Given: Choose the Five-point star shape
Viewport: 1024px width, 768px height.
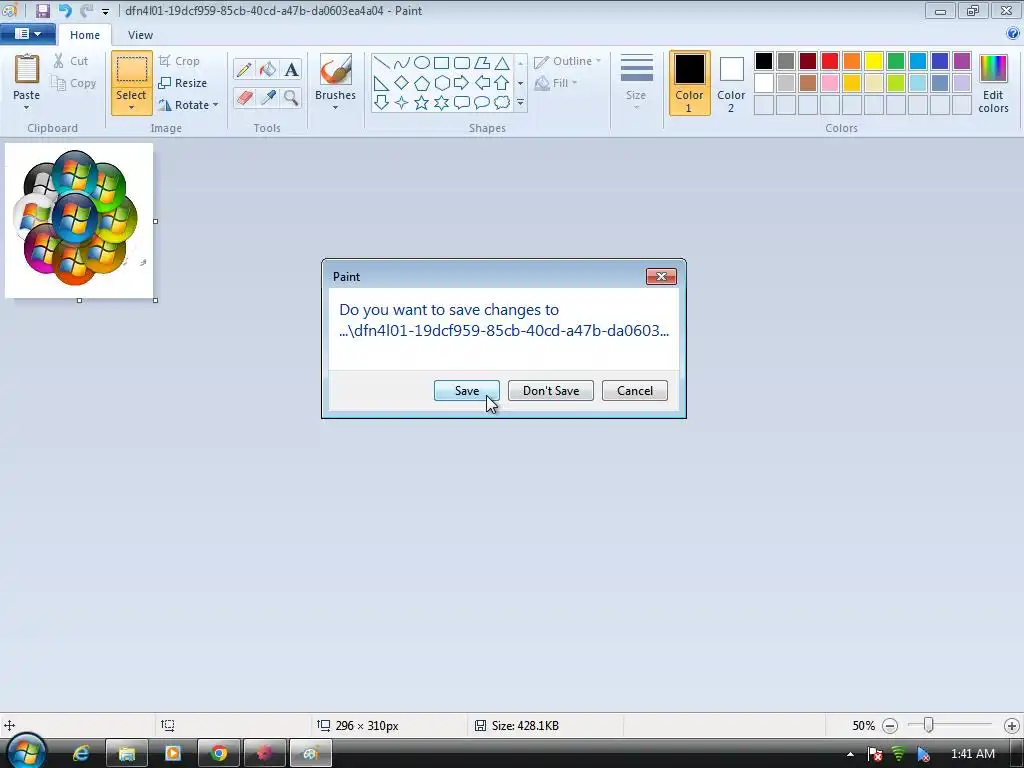Looking at the screenshot, I should point(422,103).
